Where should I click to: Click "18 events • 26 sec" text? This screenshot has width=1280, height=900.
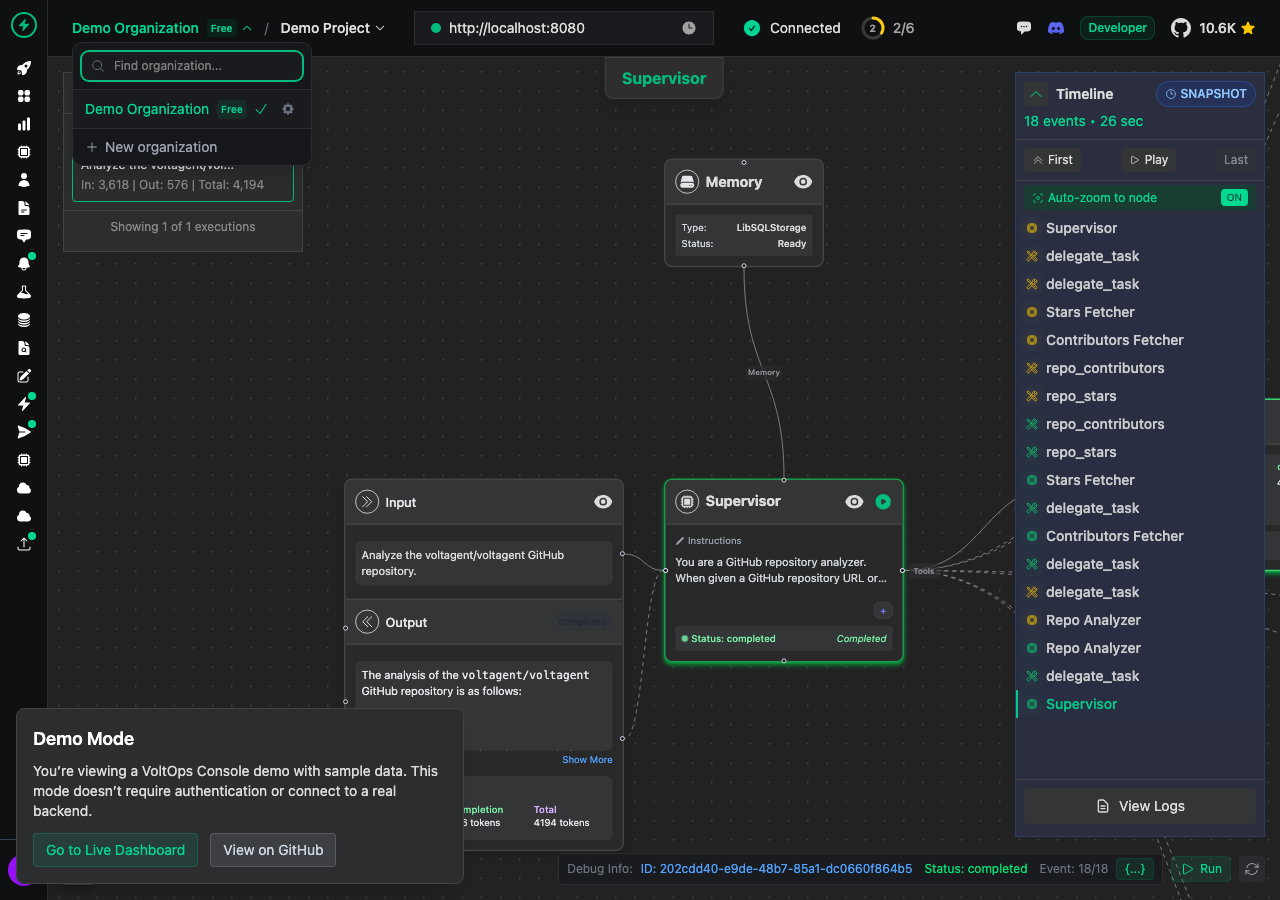pos(1083,121)
